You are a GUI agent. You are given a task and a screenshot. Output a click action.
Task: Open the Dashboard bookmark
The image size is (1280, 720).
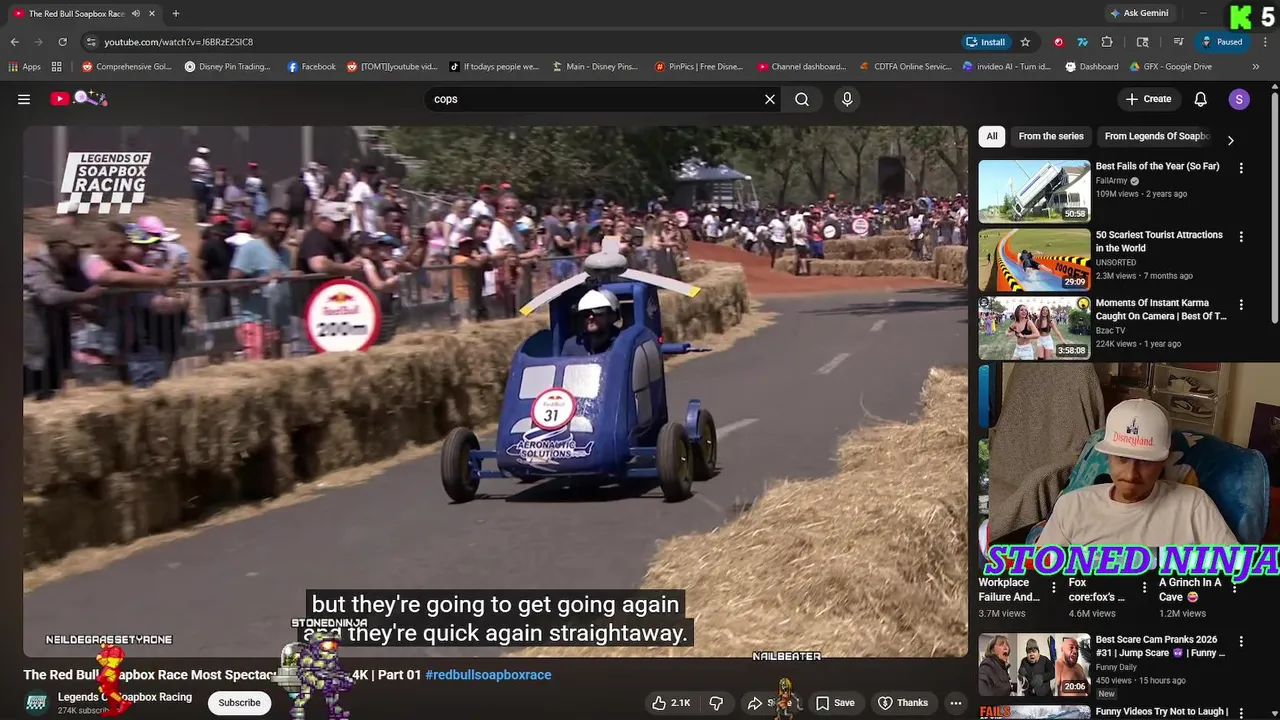(x=1092, y=67)
